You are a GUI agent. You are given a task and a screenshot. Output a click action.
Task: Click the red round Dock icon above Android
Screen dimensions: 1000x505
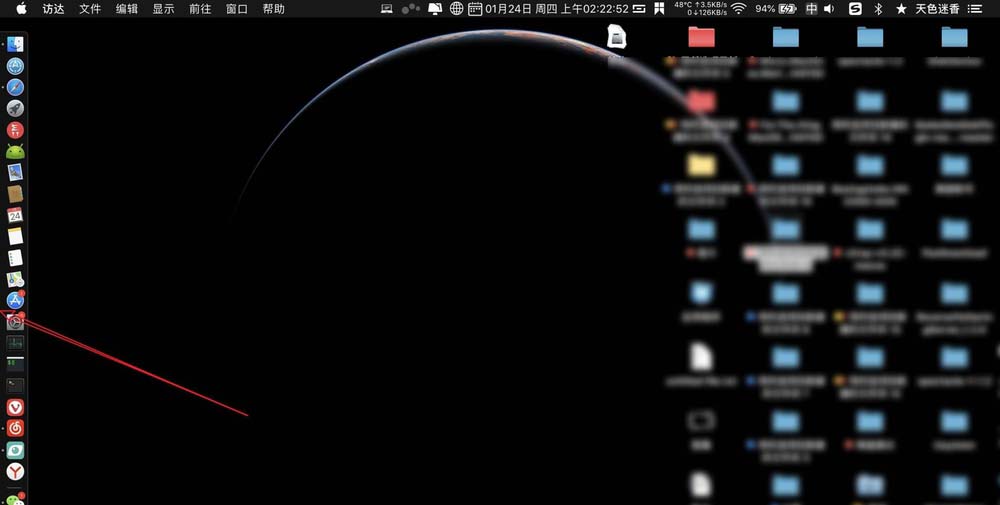15,130
